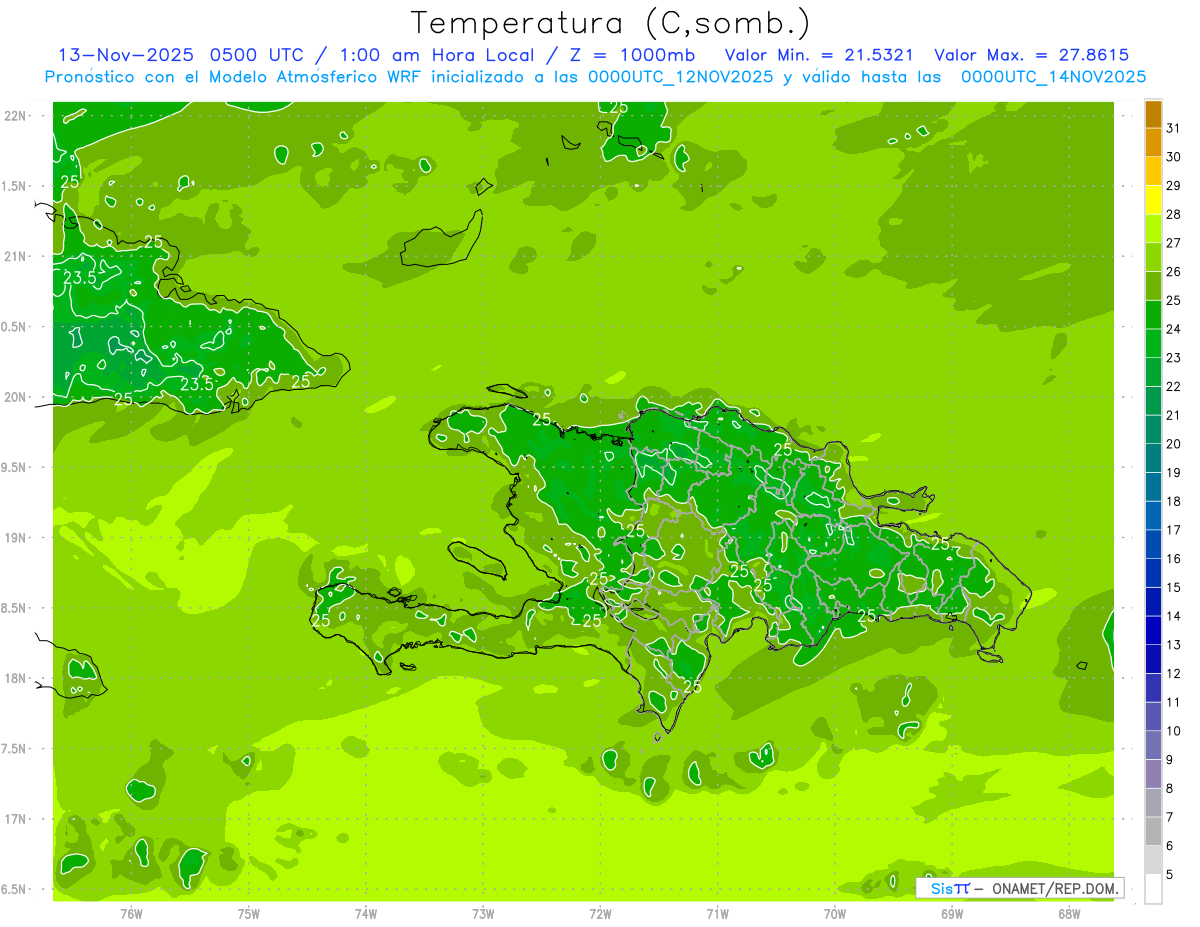Click the colorbar scale label '20'
Screen dimensions: 1200x927
click(1174, 444)
